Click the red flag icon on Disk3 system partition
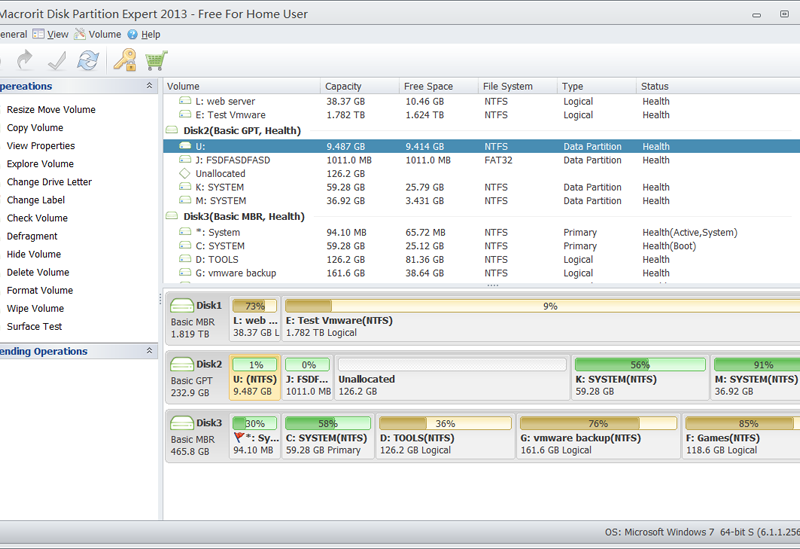 tap(239, 437)
